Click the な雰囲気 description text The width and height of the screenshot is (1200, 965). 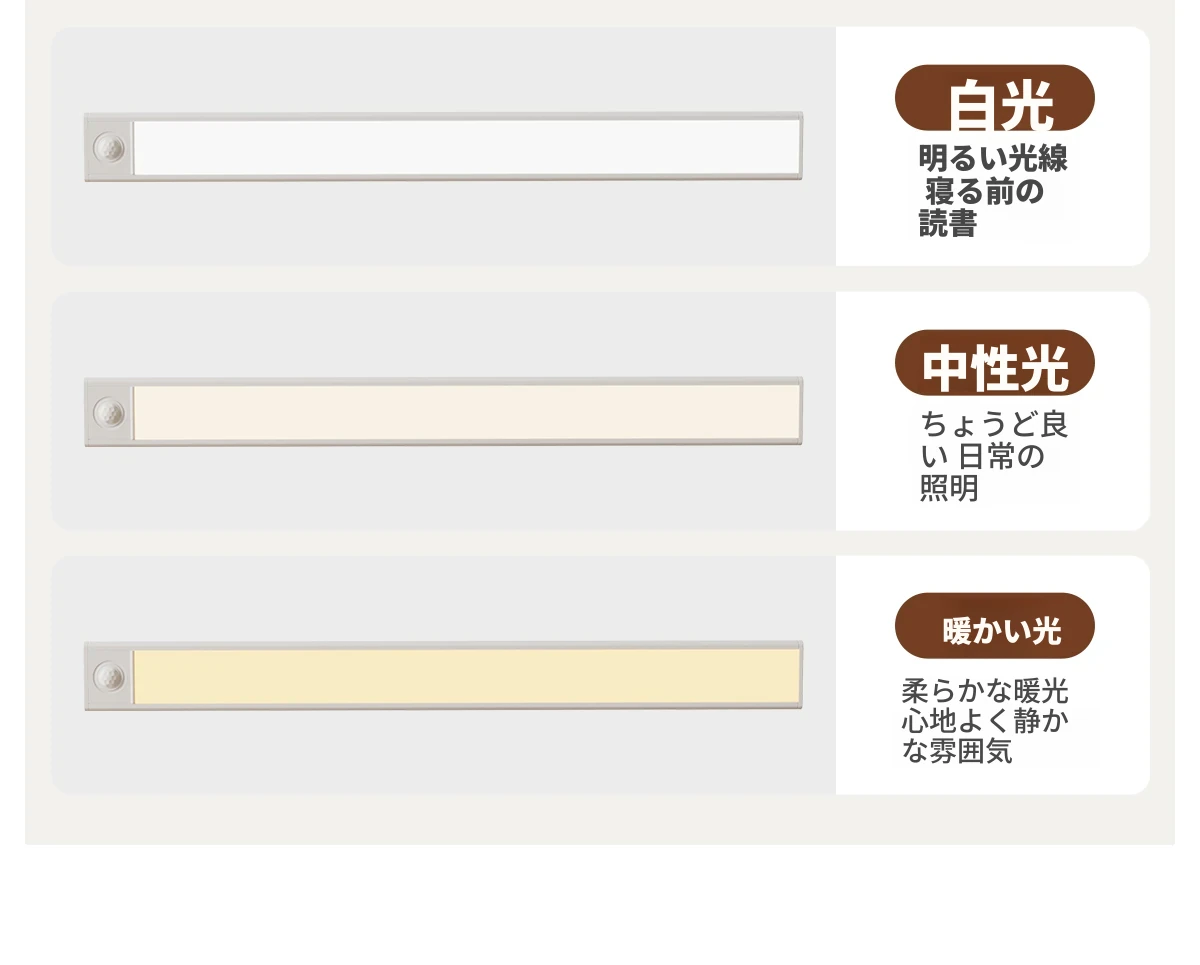(958, 751)
